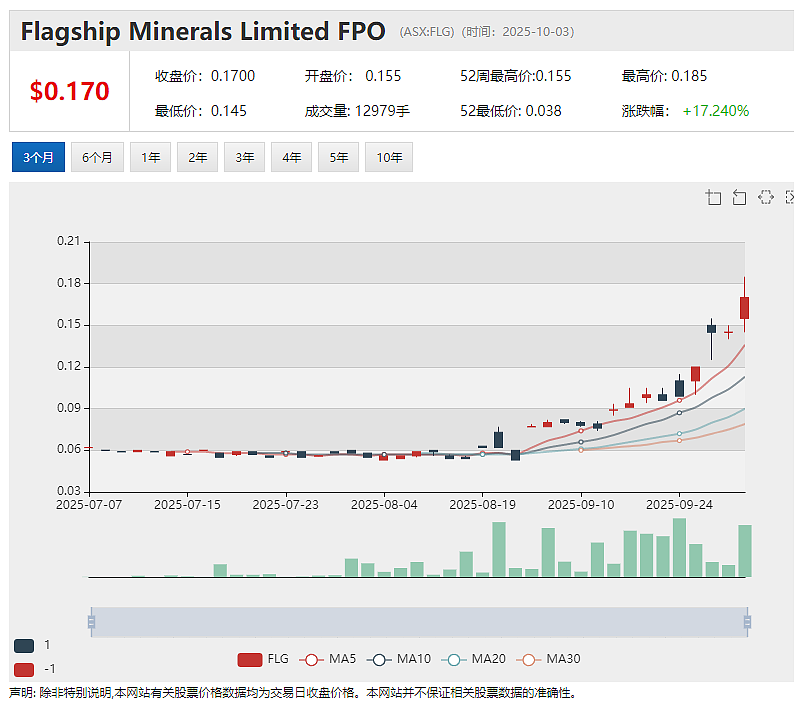Click the 成交量 12979手 value
807x713 pixels.
point(382,111)
